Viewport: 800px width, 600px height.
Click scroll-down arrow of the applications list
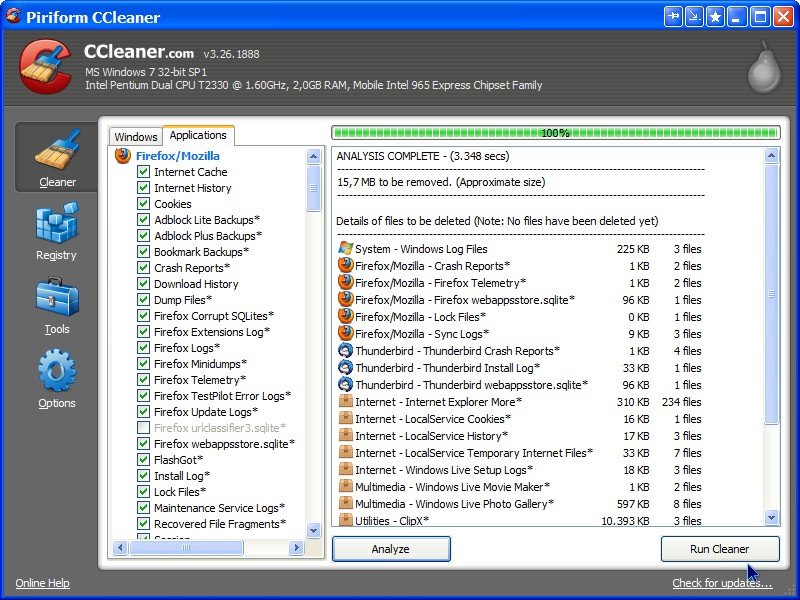coord(313,530)
